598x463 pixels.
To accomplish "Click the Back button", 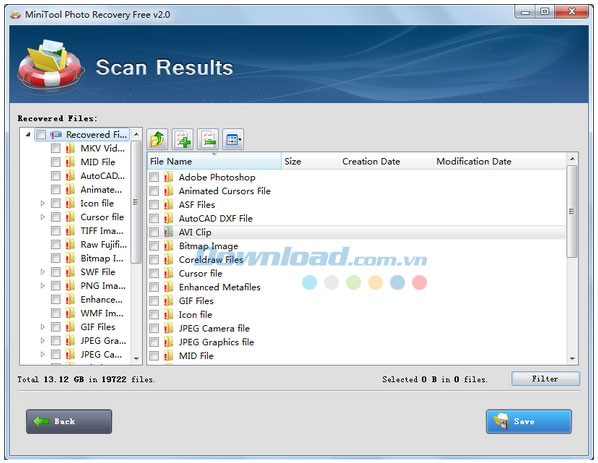I will 69,421.
